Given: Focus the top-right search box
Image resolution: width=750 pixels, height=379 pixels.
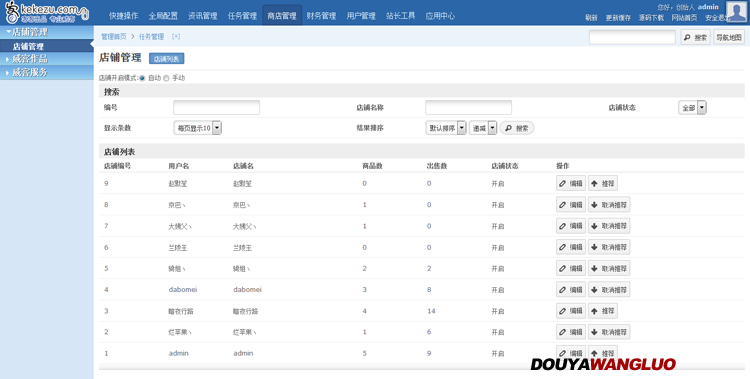Looking at the screenshot, I should (632, 37).
